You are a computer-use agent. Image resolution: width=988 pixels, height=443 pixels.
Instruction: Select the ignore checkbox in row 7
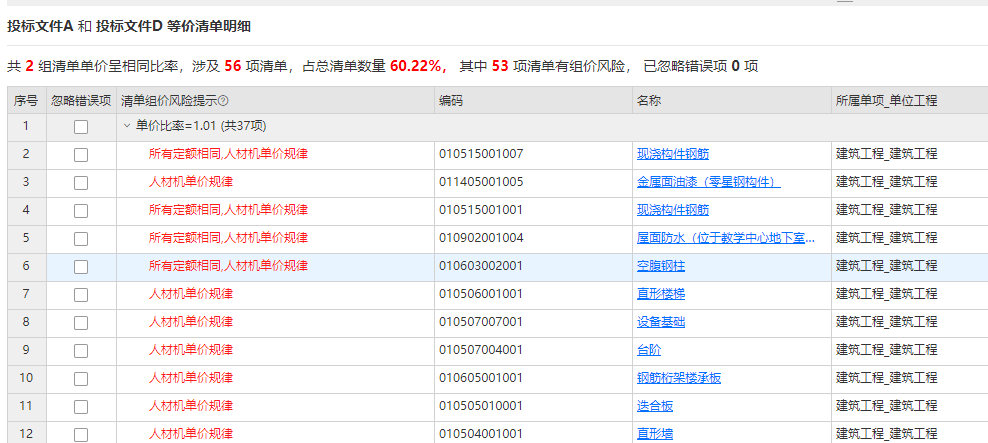[81, 295]
